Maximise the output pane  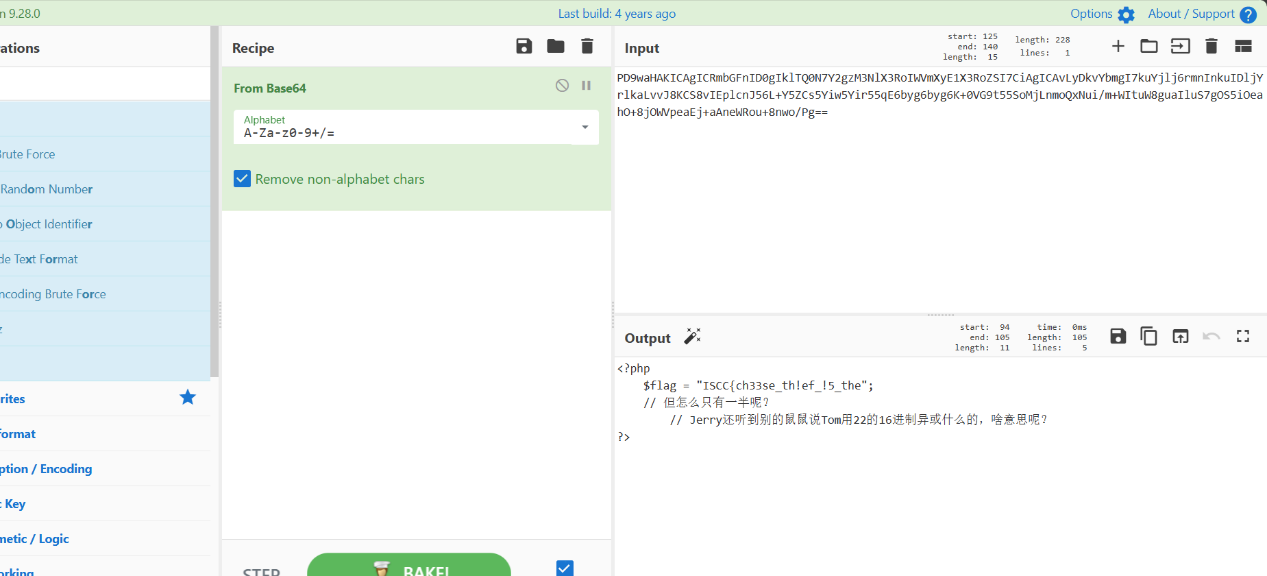1243,336
